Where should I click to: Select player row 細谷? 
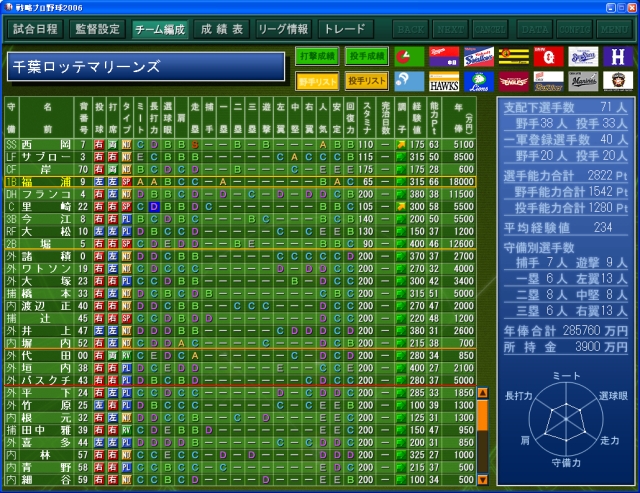coord(240,480)
